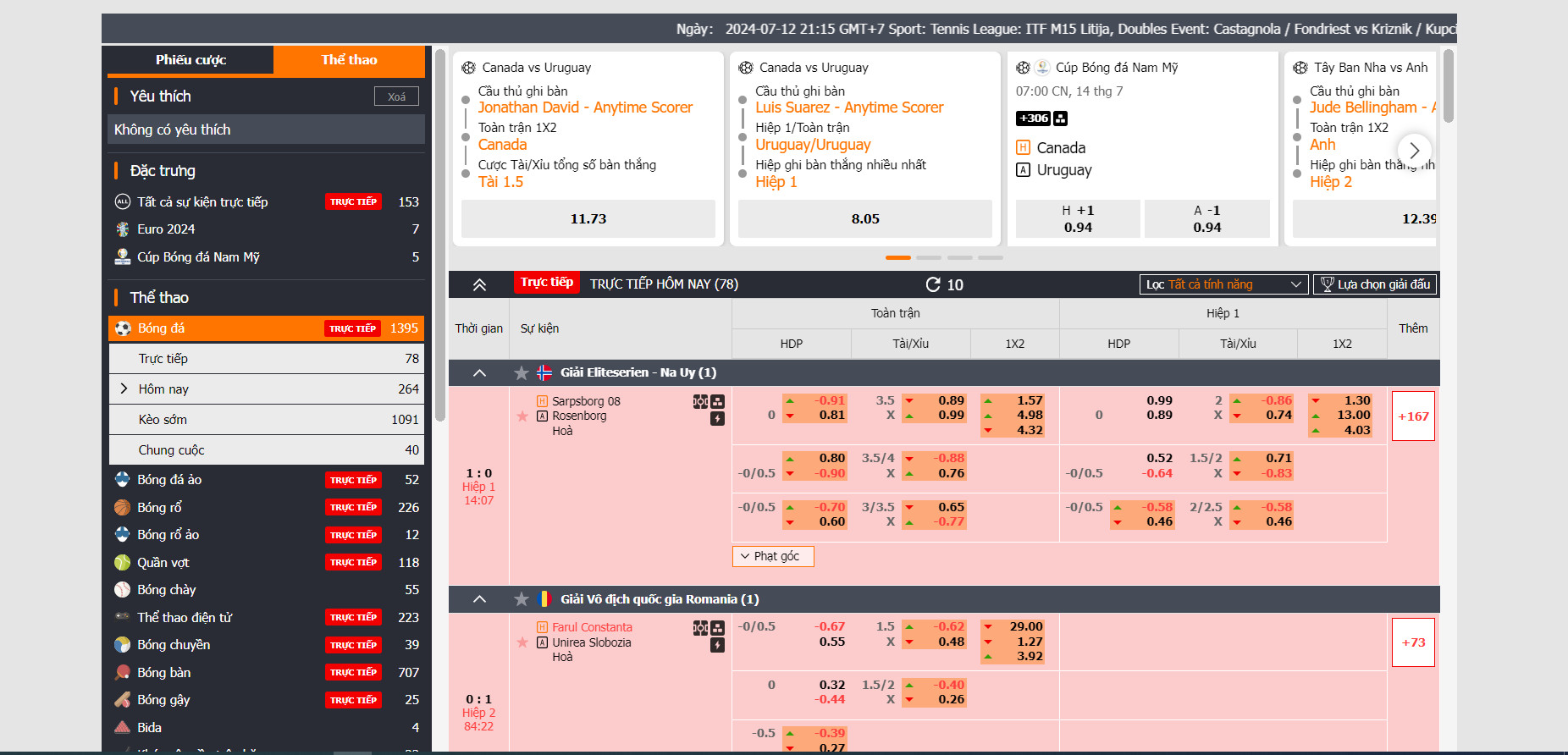The width and height of the screenshot is (1568, 755).
Task: Click the Quần vợt tennis ball icon
Action: point(123,563)
